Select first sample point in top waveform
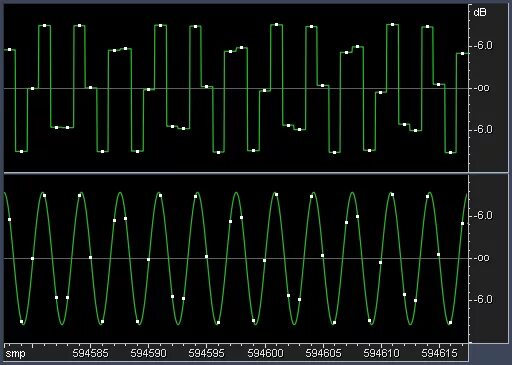Screen dimensions: 512x365 coord(9,50)
